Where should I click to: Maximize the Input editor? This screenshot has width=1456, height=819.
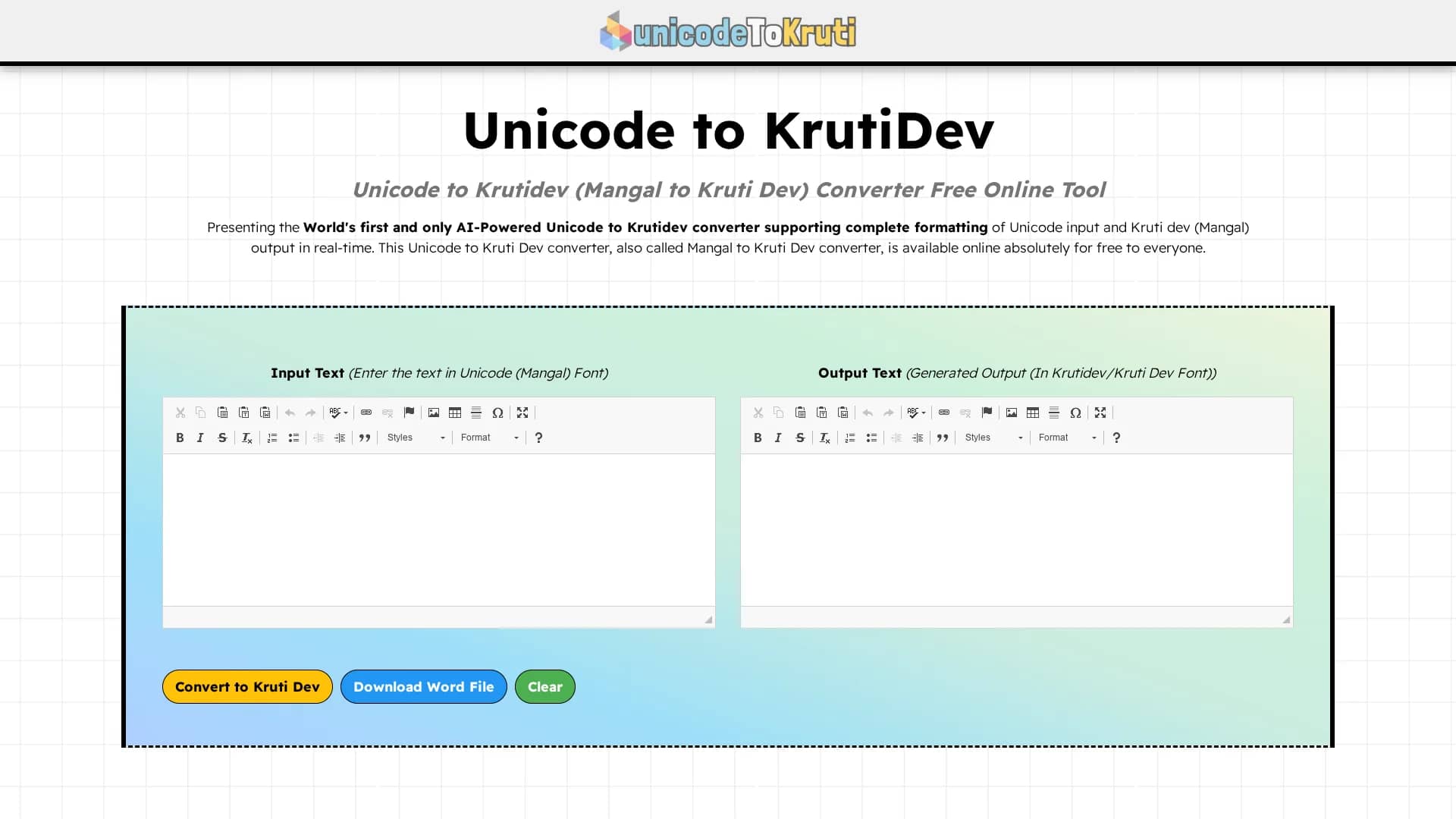tap(522, 413)
